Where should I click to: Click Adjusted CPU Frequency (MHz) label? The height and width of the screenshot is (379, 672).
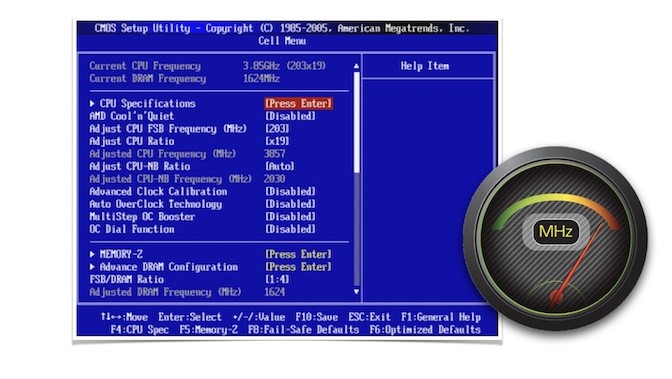click(x=162, y=154)
